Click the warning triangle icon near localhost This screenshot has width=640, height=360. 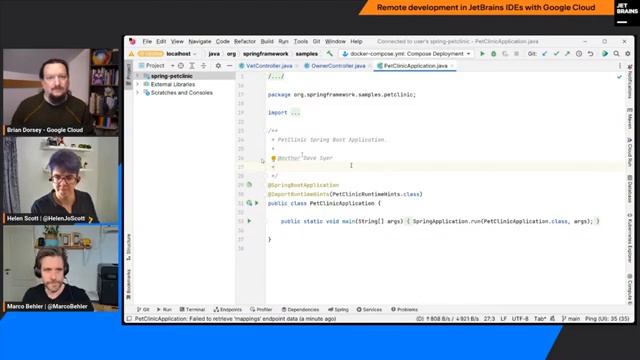[131, 54]
